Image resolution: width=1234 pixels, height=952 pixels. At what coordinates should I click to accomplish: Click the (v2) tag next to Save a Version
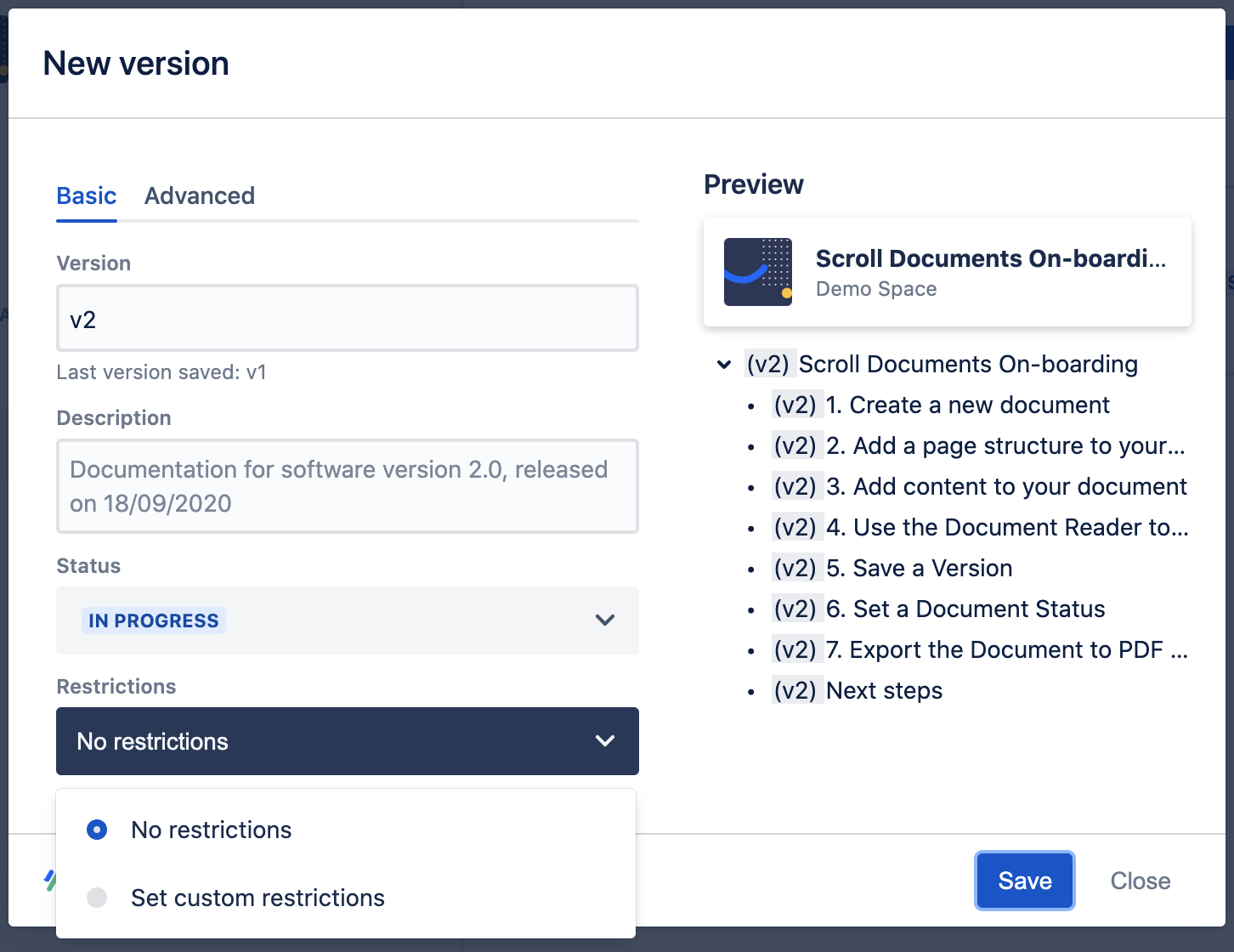[797, 568]
